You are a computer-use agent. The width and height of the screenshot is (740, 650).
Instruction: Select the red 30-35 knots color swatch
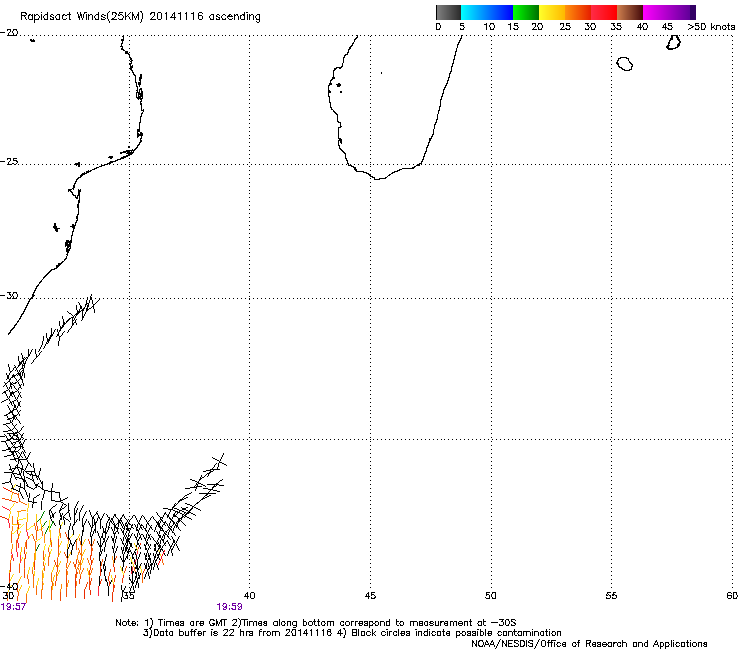[x=604, y=12]
